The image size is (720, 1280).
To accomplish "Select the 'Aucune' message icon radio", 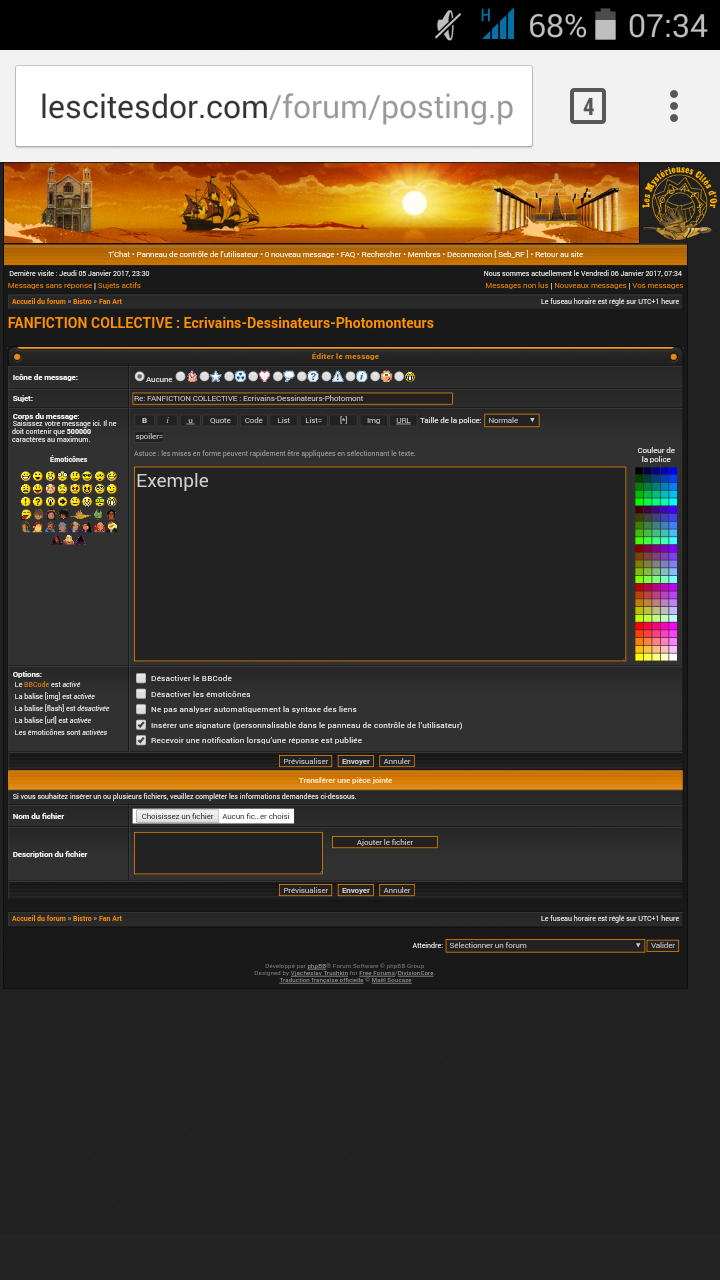I will pos(140,377).
